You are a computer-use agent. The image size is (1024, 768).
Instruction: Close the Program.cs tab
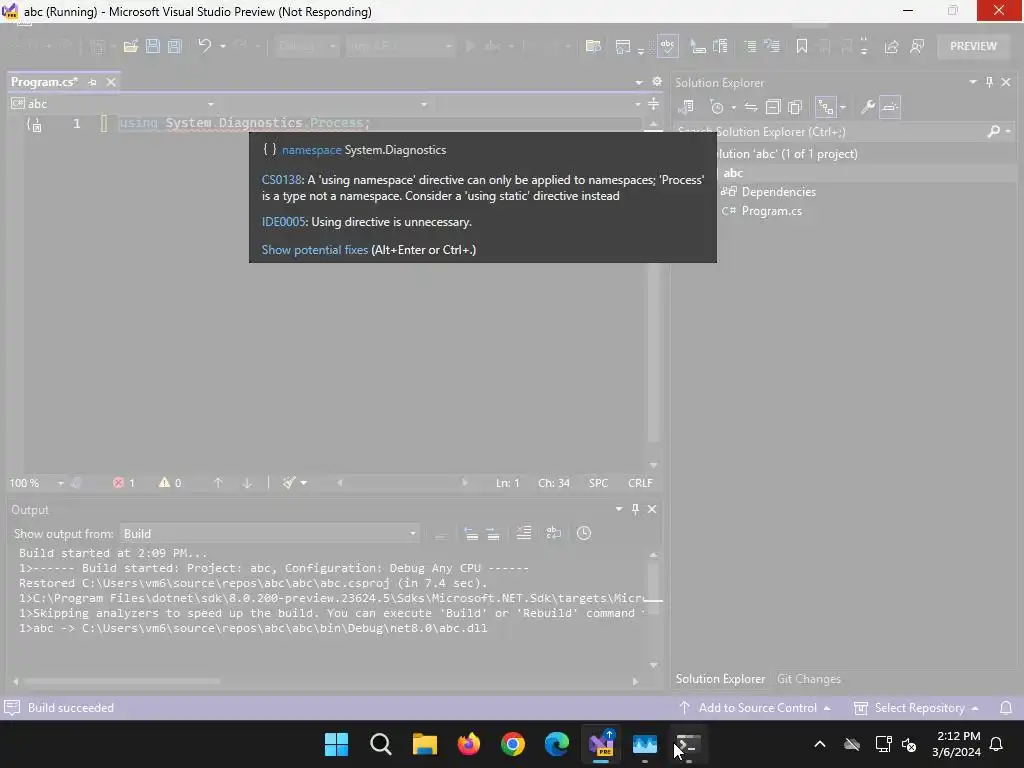[111, 82]
